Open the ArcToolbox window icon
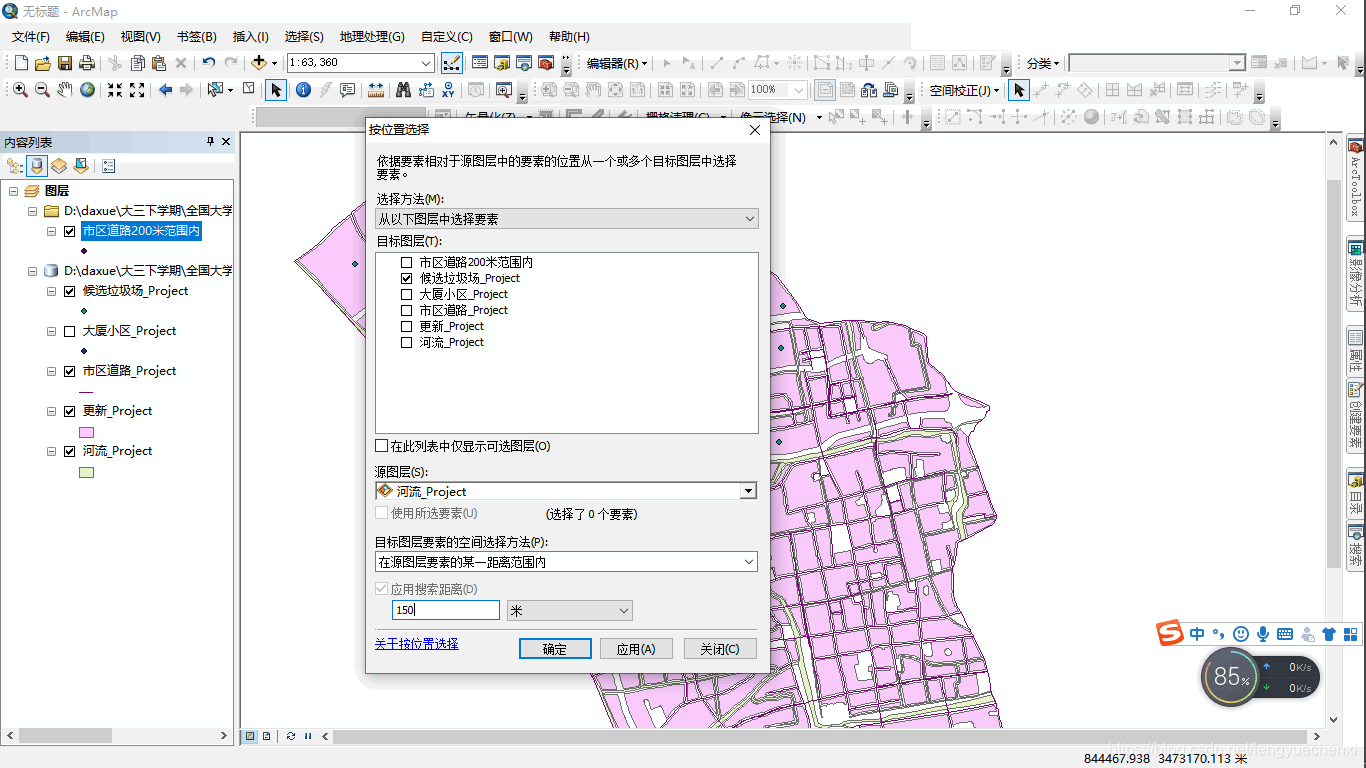 click(546, 63)
